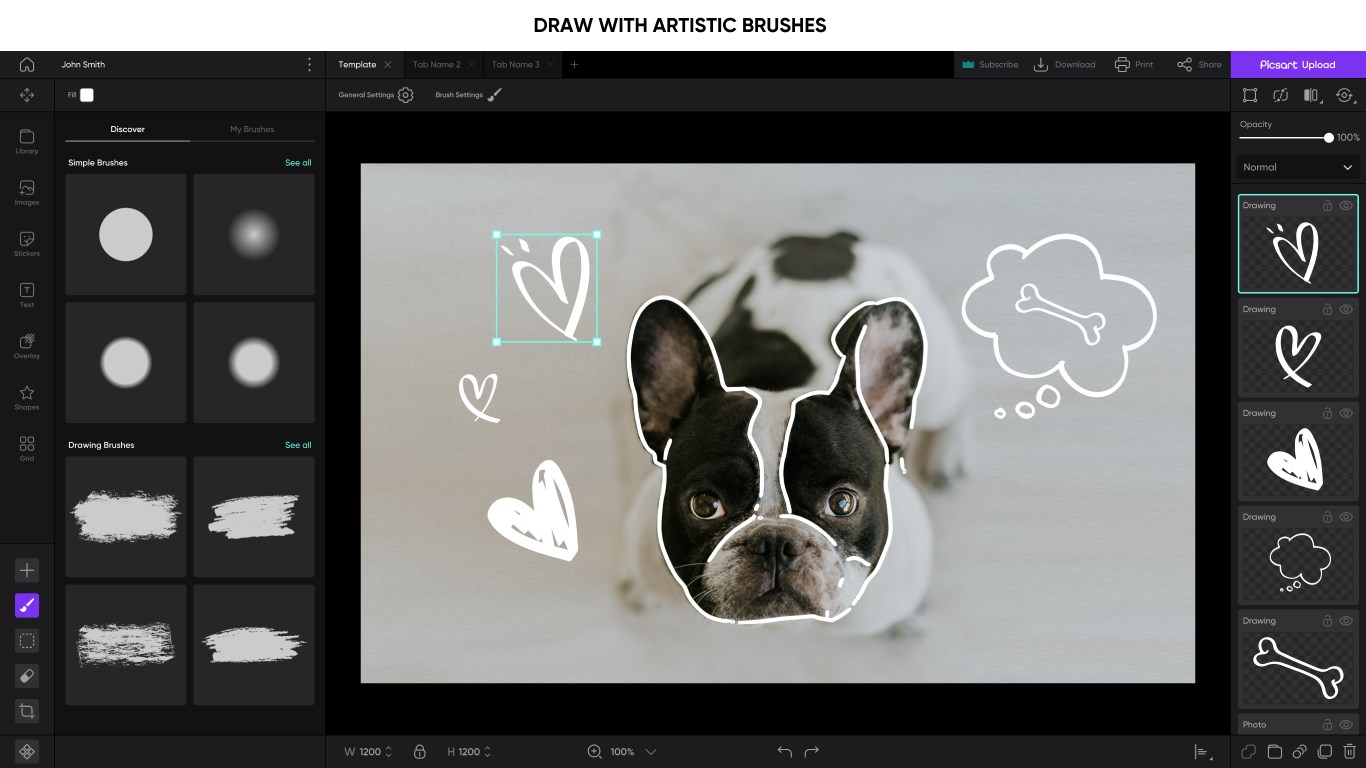1366x768 pixels.
Task: Open the alignment options dropdown
Action: click(1202, 752)
